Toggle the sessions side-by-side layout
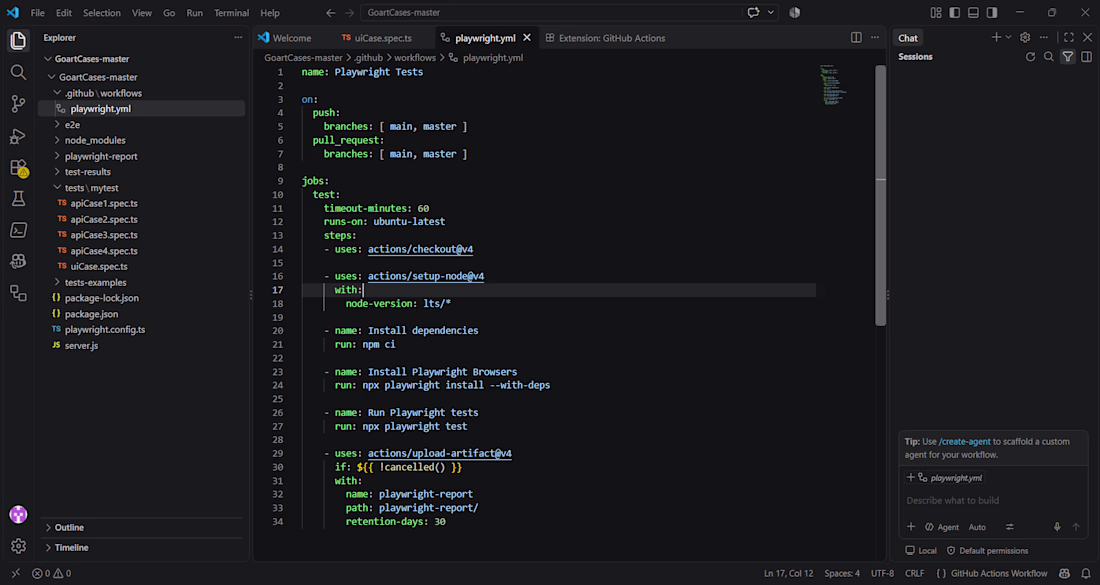The height and width of the screenshot is (585, 1100). [x=1087, y=57]
